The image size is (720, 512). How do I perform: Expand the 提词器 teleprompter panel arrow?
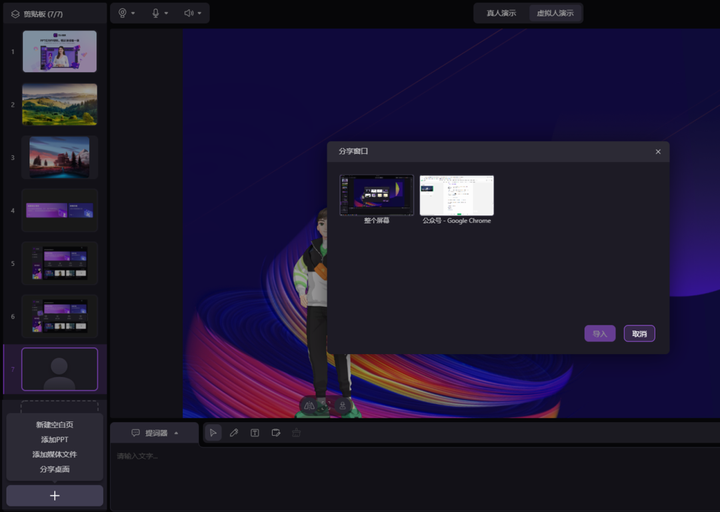tap(176, 433)
